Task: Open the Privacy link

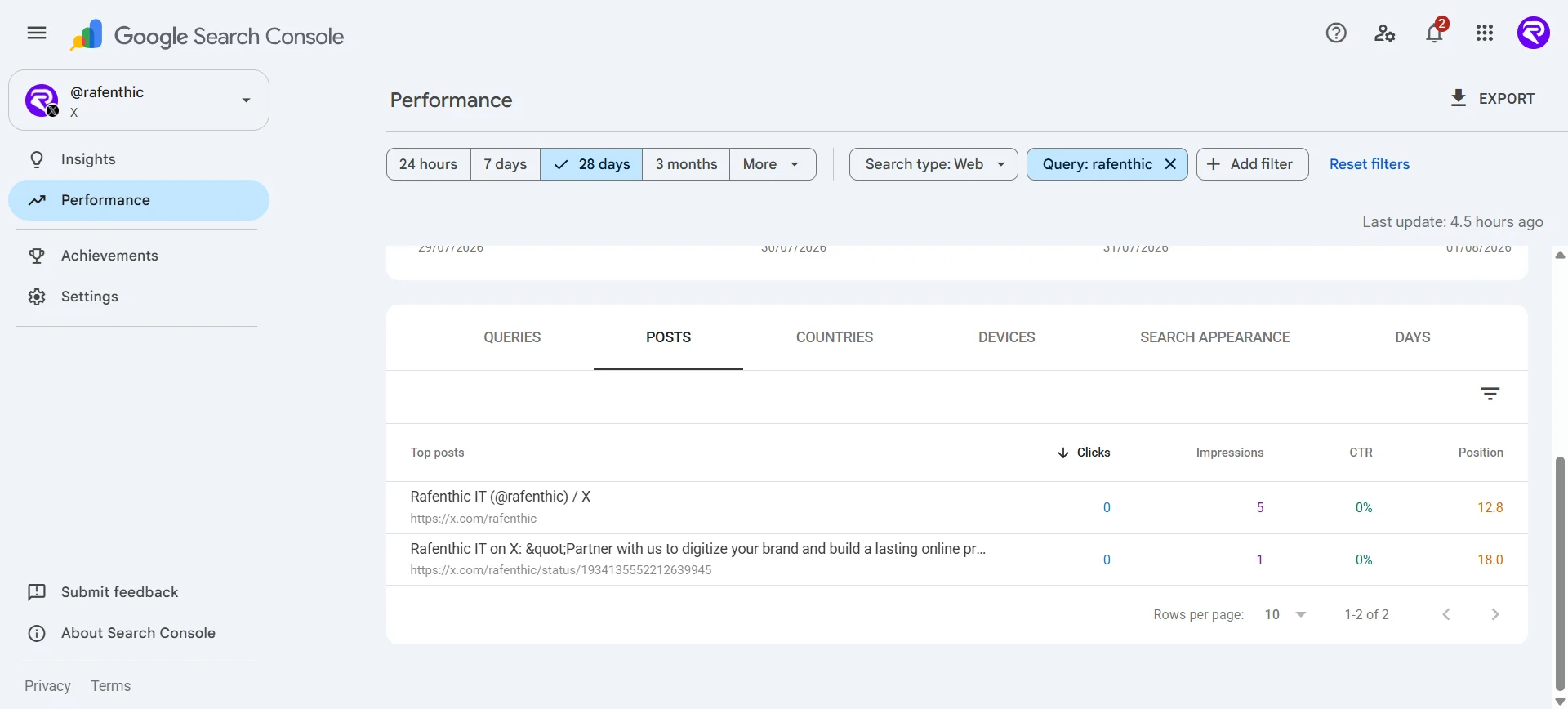Action: pyautogui.click(x=47, y=686)
